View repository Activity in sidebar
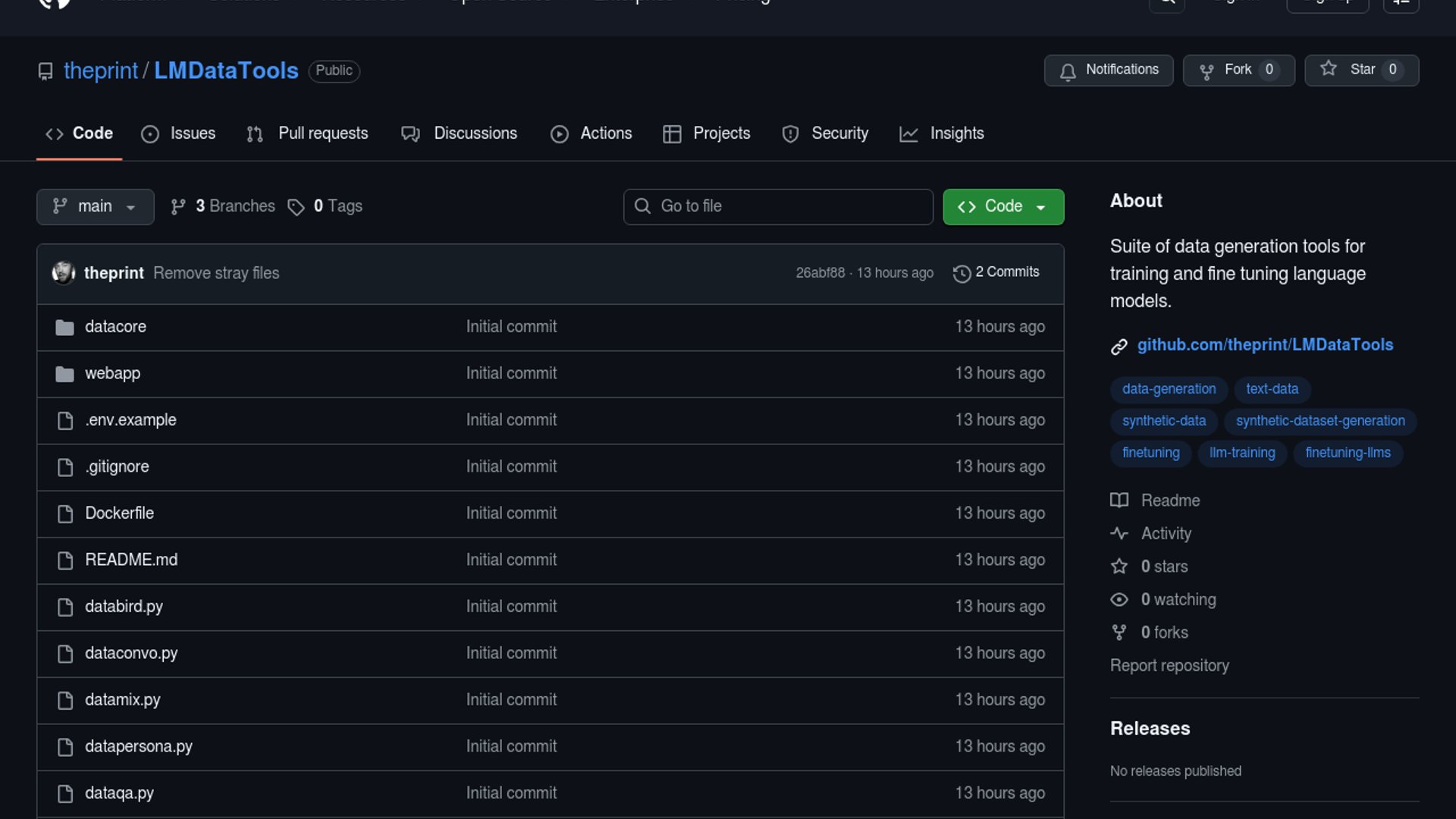The width and height of the screenshot is (1456, 819). [1166, 534]
